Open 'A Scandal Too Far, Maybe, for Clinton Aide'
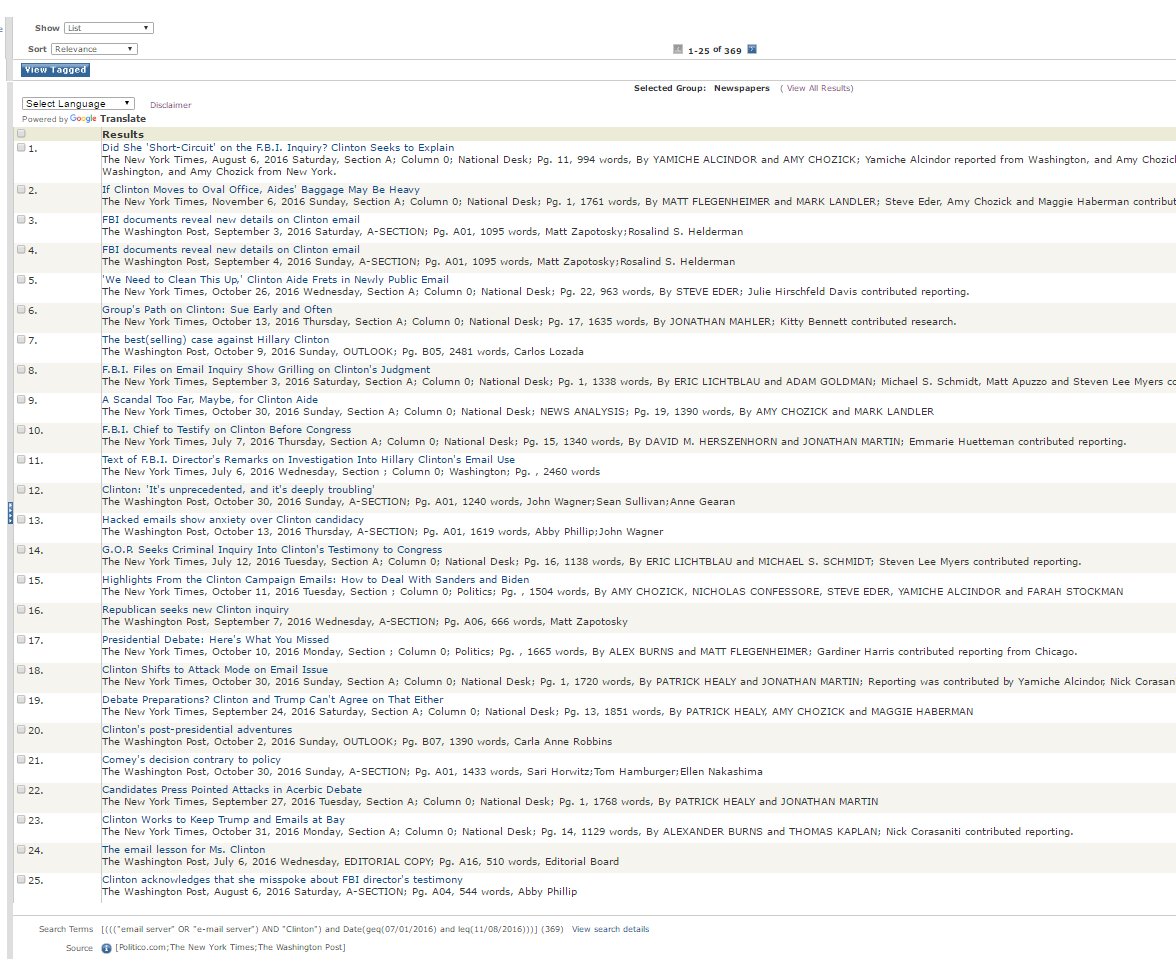1176x972 pixels. coord(209,400)
